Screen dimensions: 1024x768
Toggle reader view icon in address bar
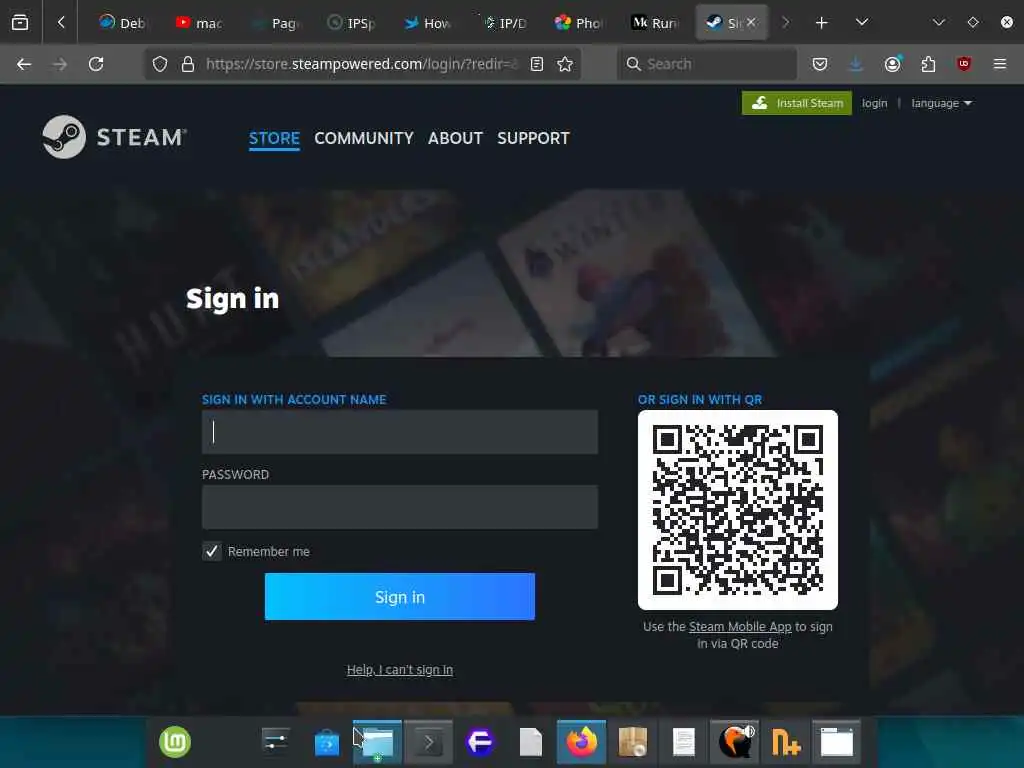click(x=537, y=64)
